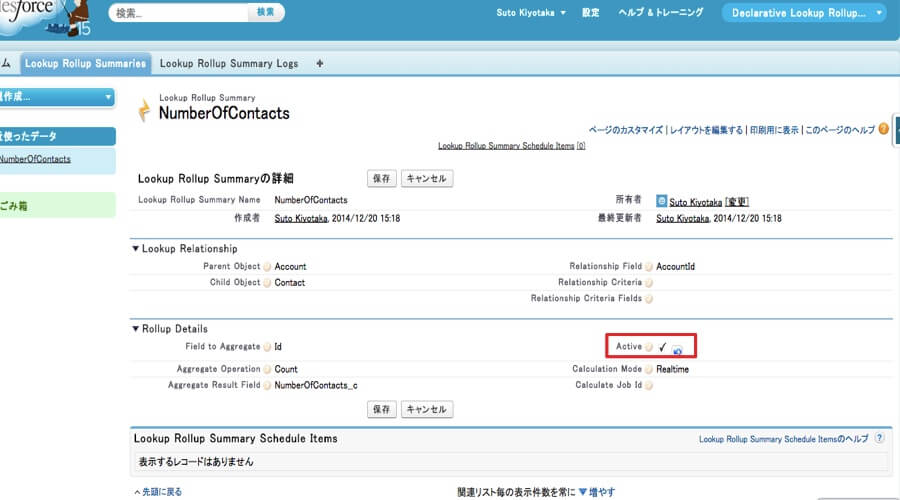Open the Suto Kiyotaka user menu

tap(531, 13)
